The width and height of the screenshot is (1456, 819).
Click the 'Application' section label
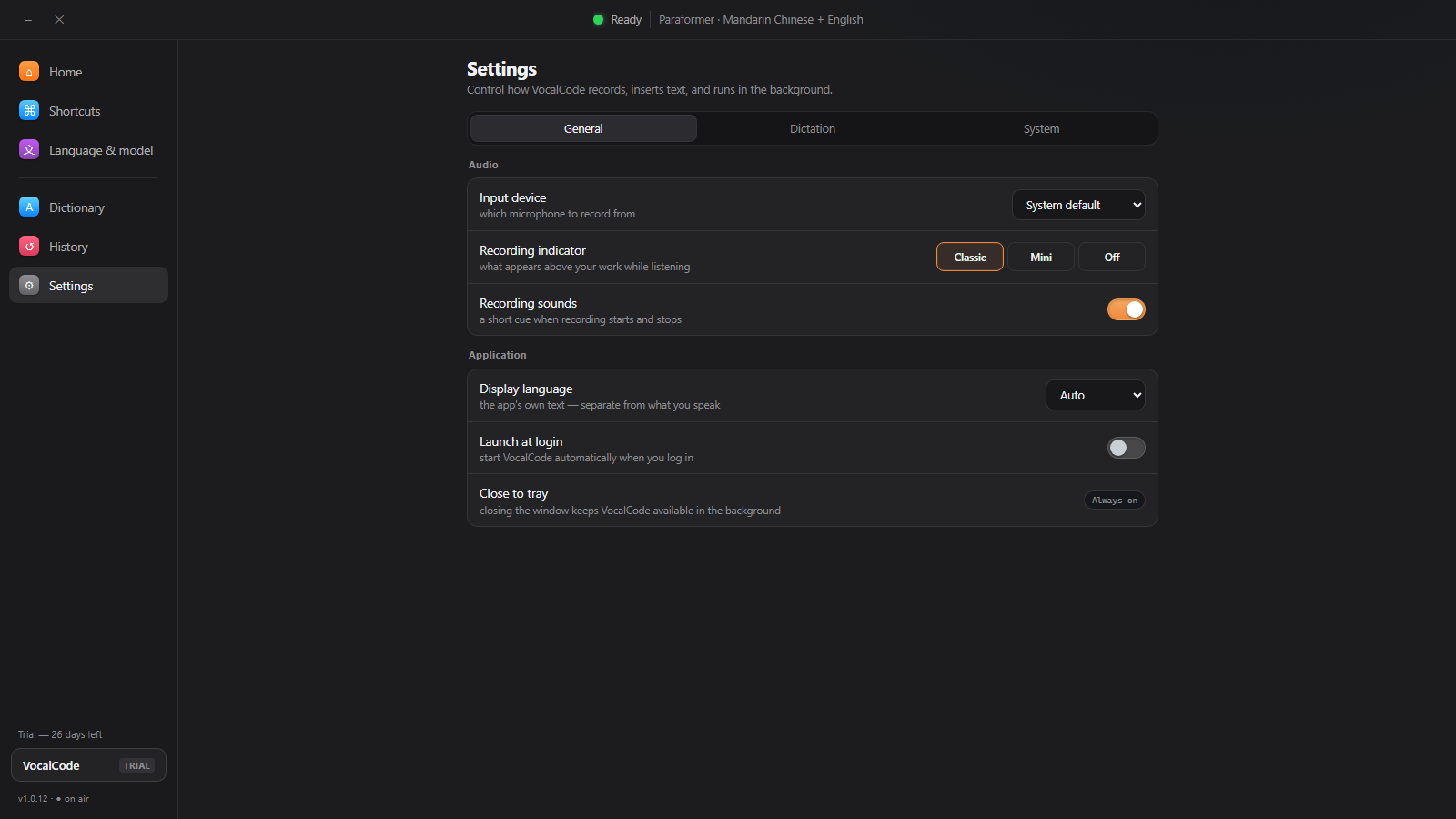click(498, 355)
